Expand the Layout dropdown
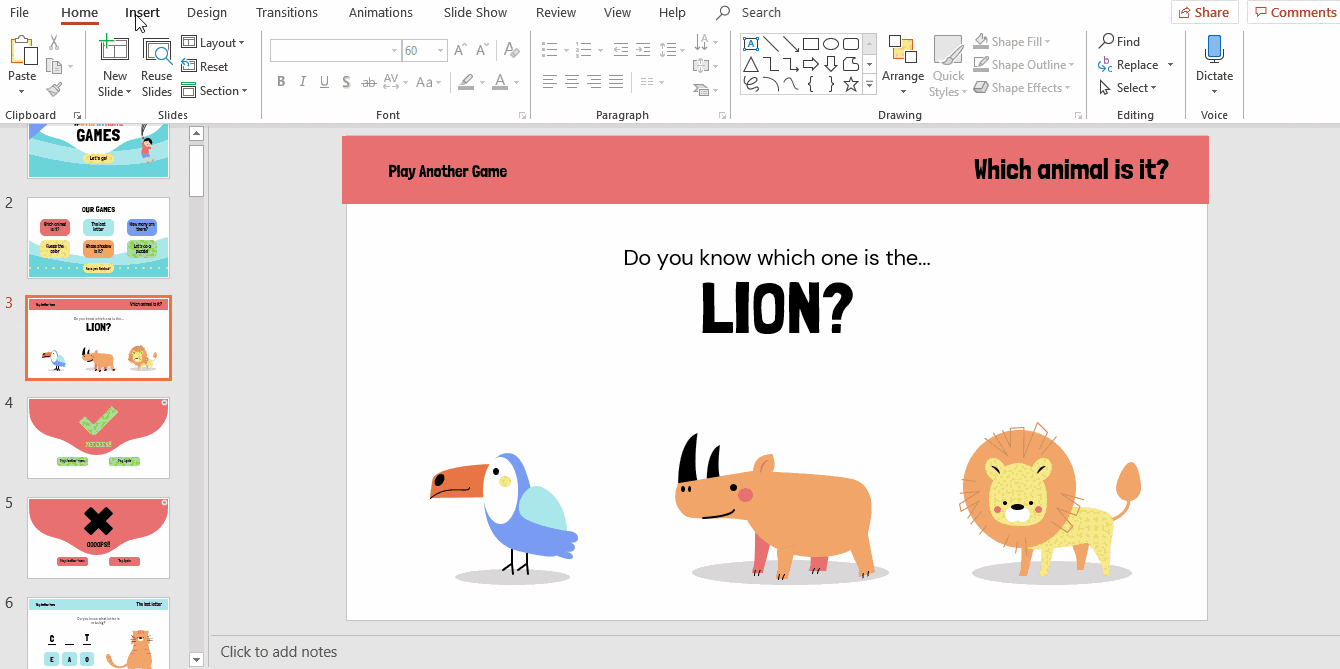 213,43
